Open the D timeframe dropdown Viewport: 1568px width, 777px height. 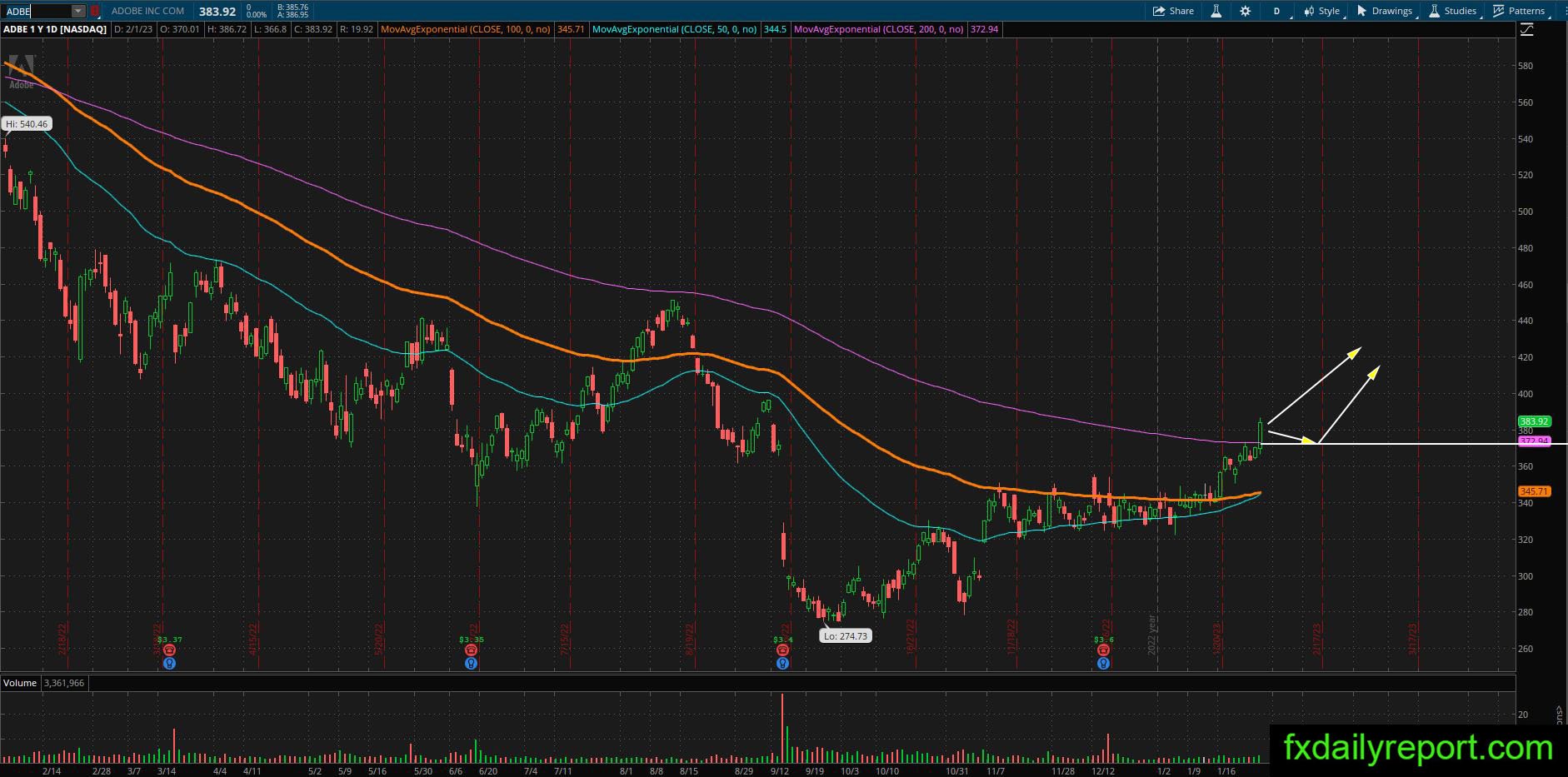(x=1276, y=11)
